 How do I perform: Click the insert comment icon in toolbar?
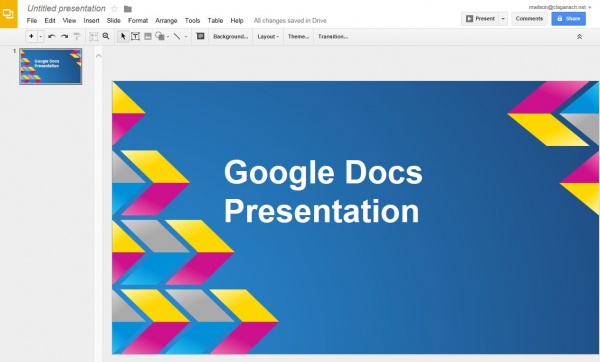tap(200, 36)
